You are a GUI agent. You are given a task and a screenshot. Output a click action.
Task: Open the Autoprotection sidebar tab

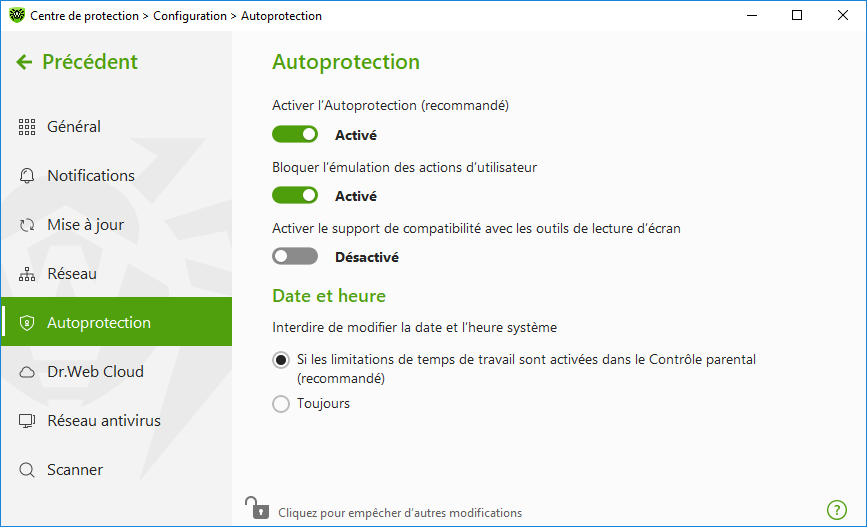coord(116,322)
